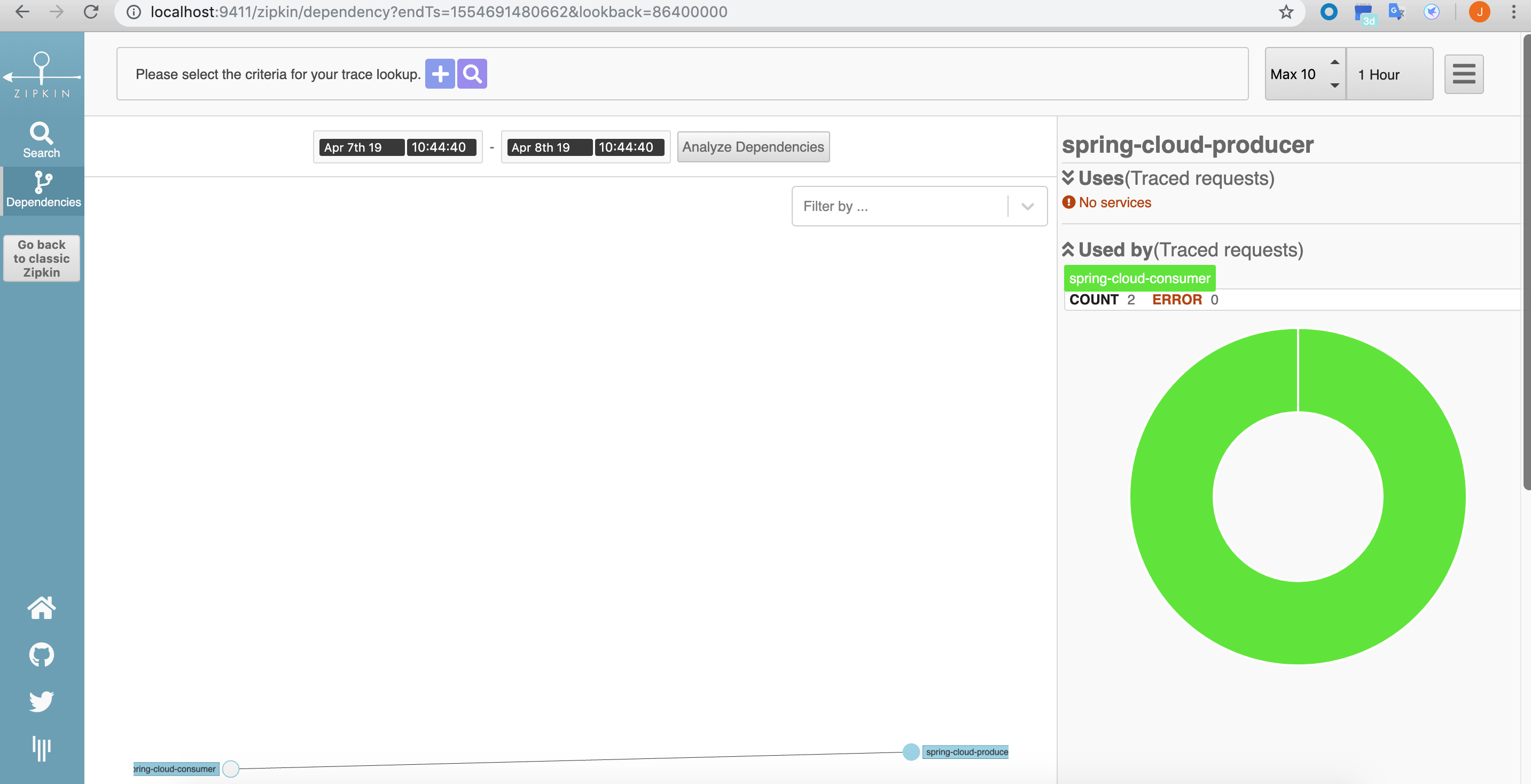This screenshot has width=1531, height=784.
Task: Open the Google Translate extension icon
Action: tap(1397, 12)
